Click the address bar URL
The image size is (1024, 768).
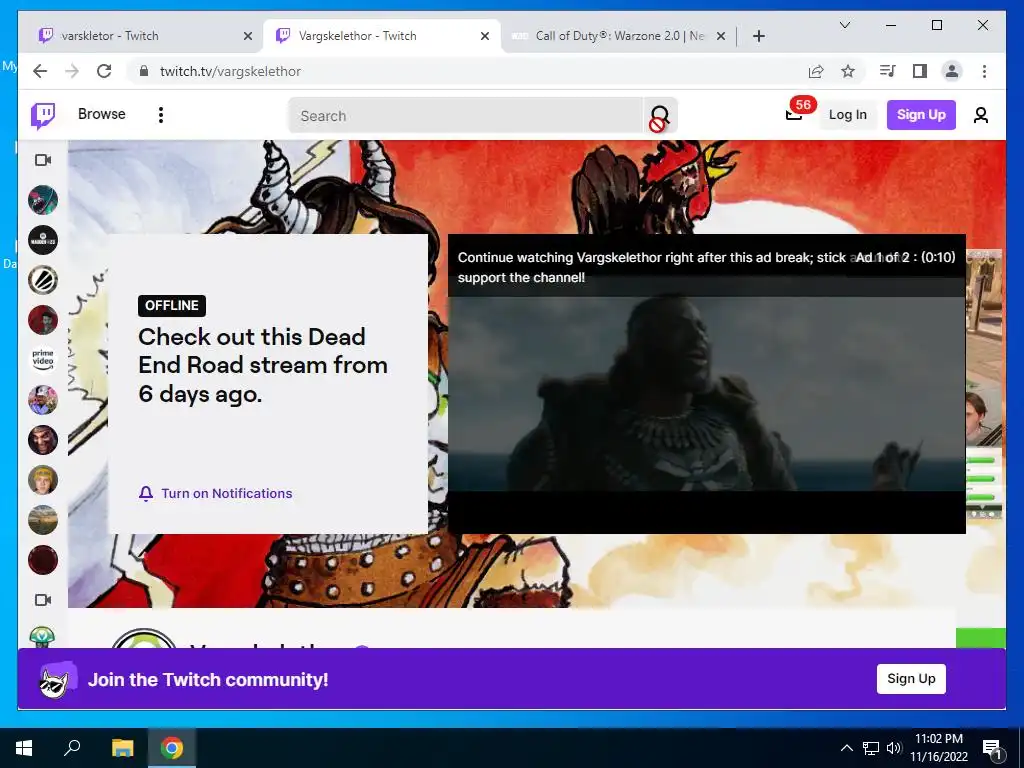click(x=230, y=71)
